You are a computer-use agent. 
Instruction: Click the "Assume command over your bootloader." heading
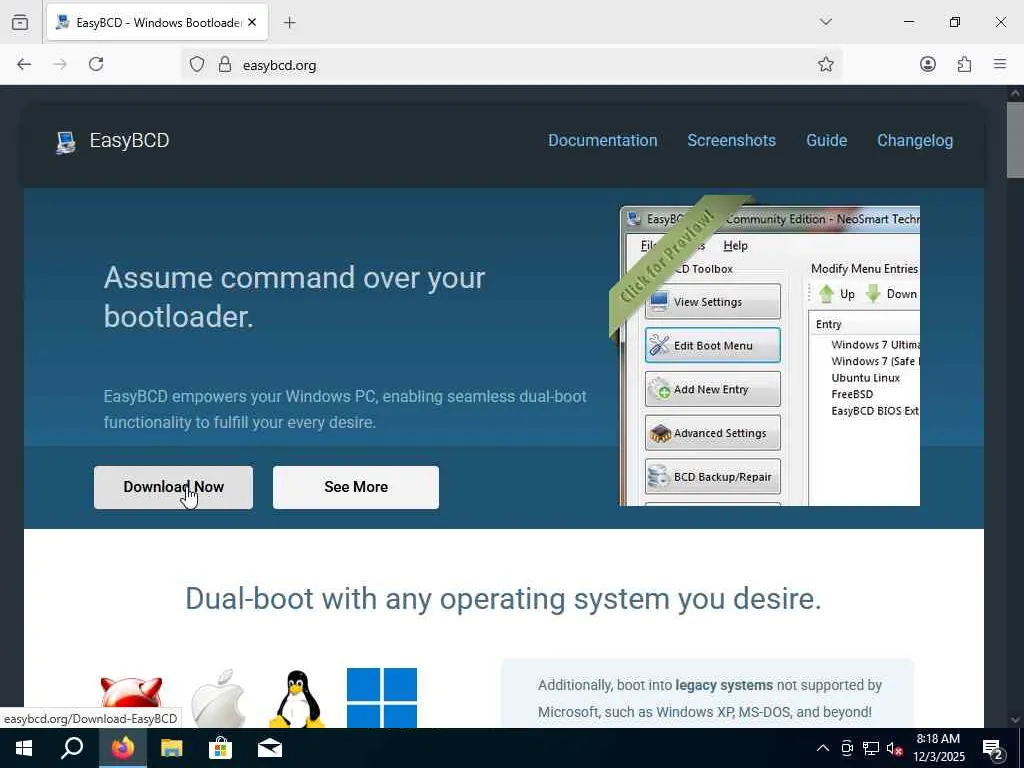coord(295,297)
